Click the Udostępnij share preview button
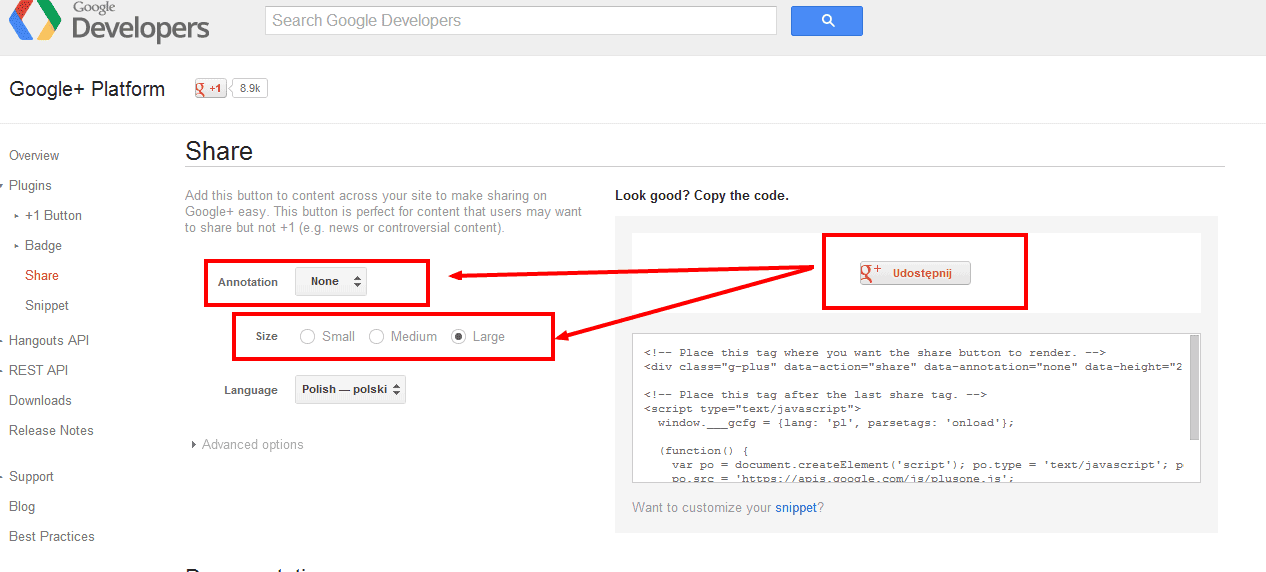Screen dimensions: 1266x572 tap(914, 273)
